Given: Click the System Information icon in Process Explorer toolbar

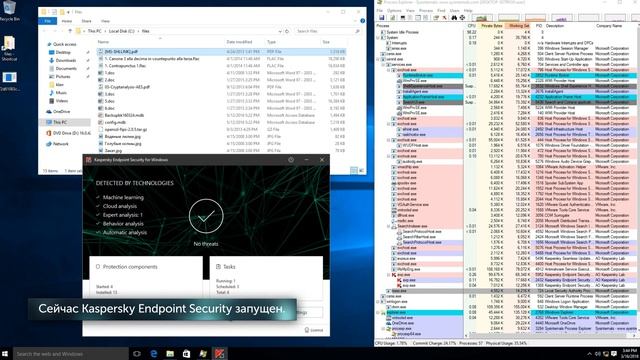Looking at the screenshot, I should coord(403,18).
